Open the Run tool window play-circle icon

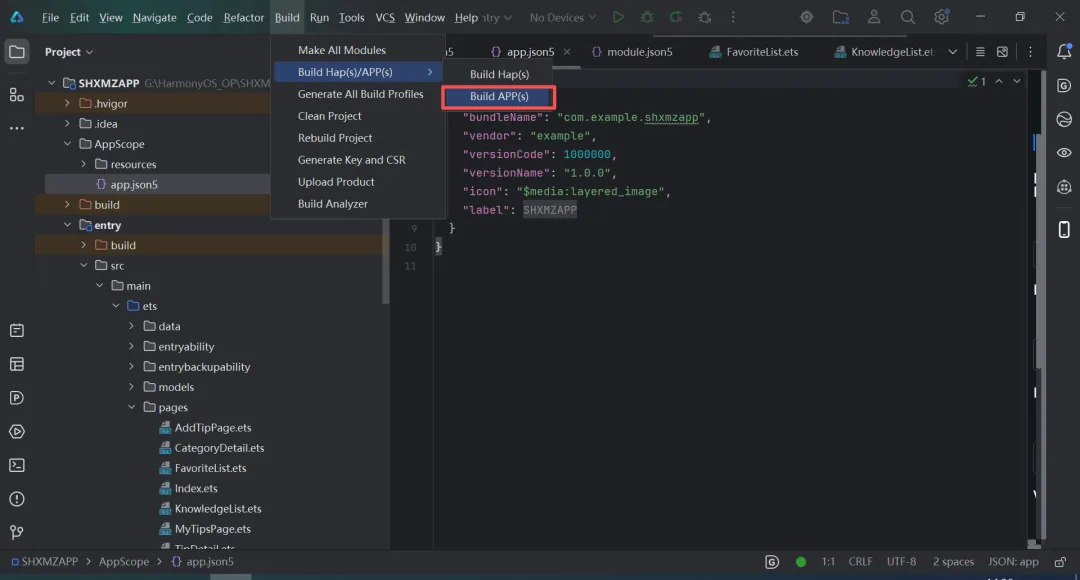[17, 432]
